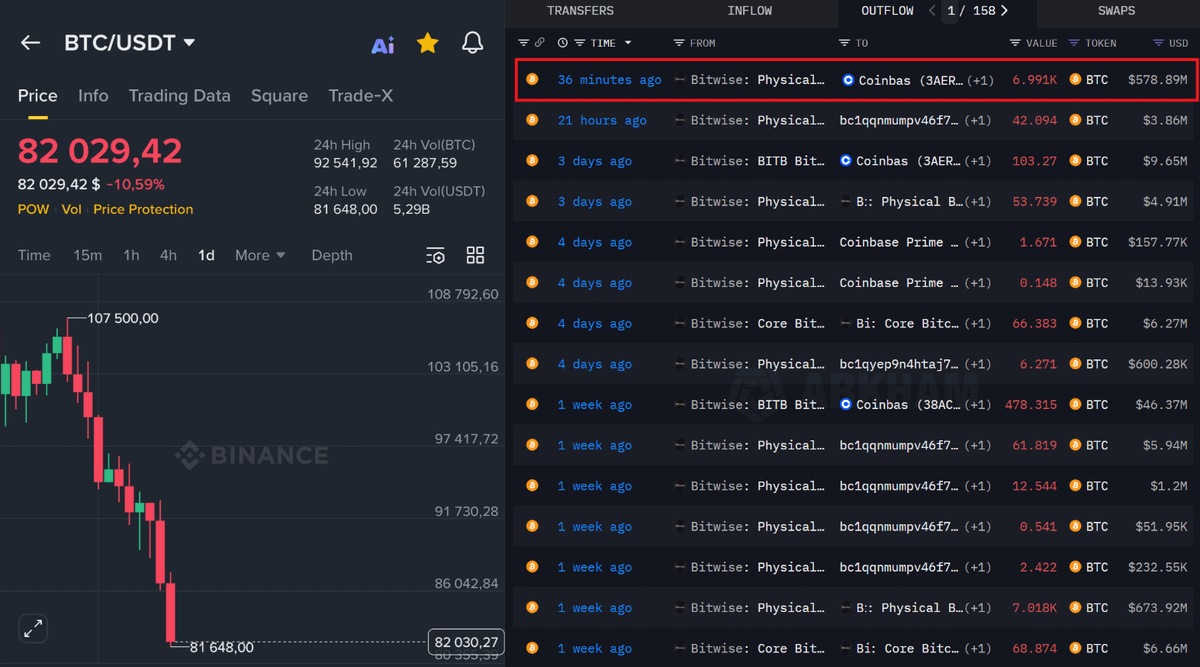Click the BTC token icon in the $46.37M row
1200x667 pixels.
(x=1075, y=405)
